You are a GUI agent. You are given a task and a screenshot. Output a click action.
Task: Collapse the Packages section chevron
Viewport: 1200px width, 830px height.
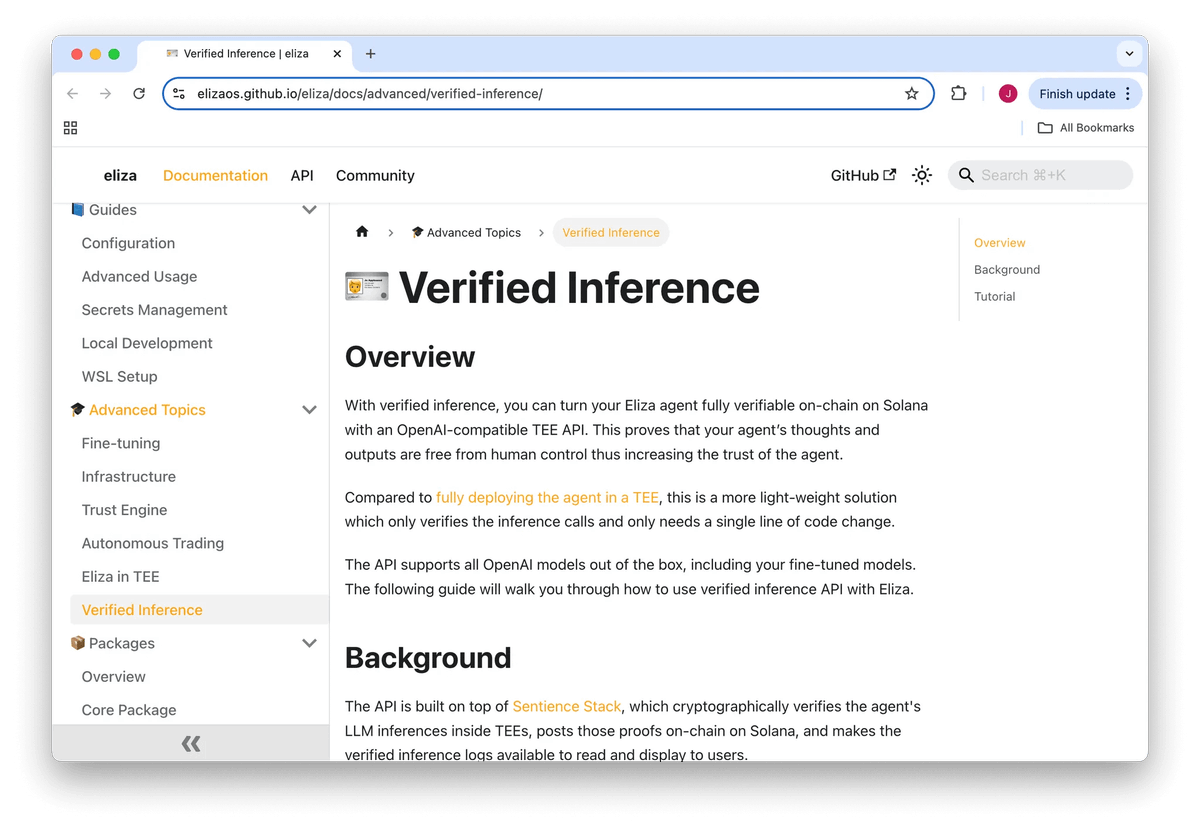(x=309, y=643)
